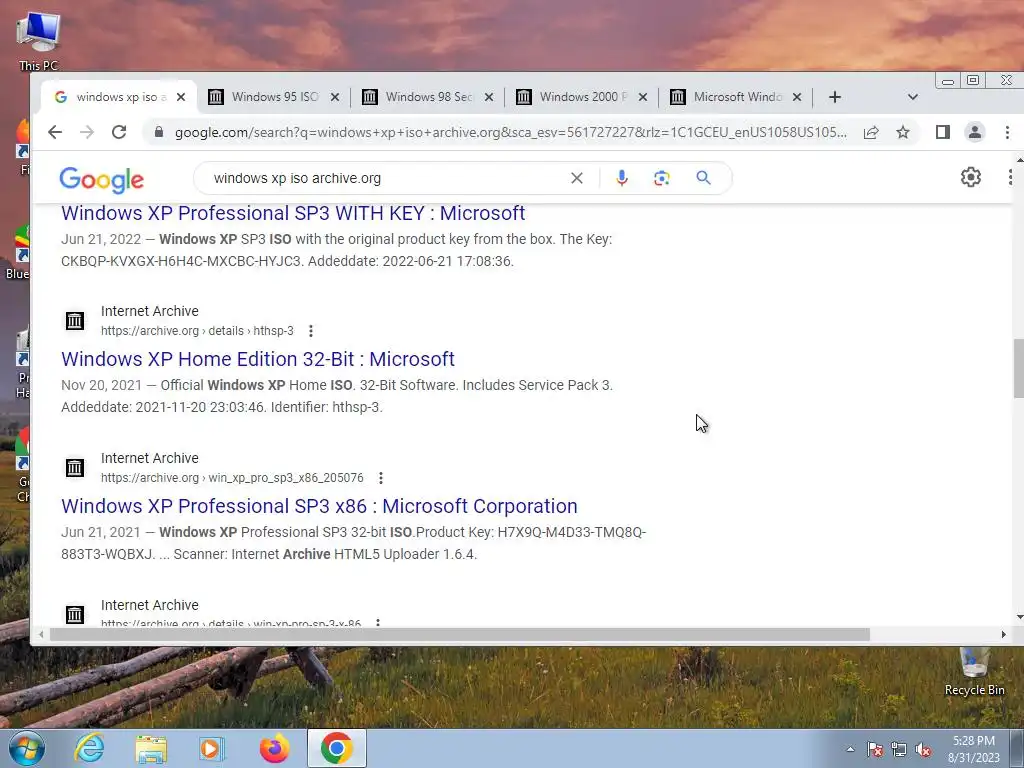Close the Windows 2000 tab
Image resolution: width=1024 pixels, height=768 pixels.
[x=643, y=97]
